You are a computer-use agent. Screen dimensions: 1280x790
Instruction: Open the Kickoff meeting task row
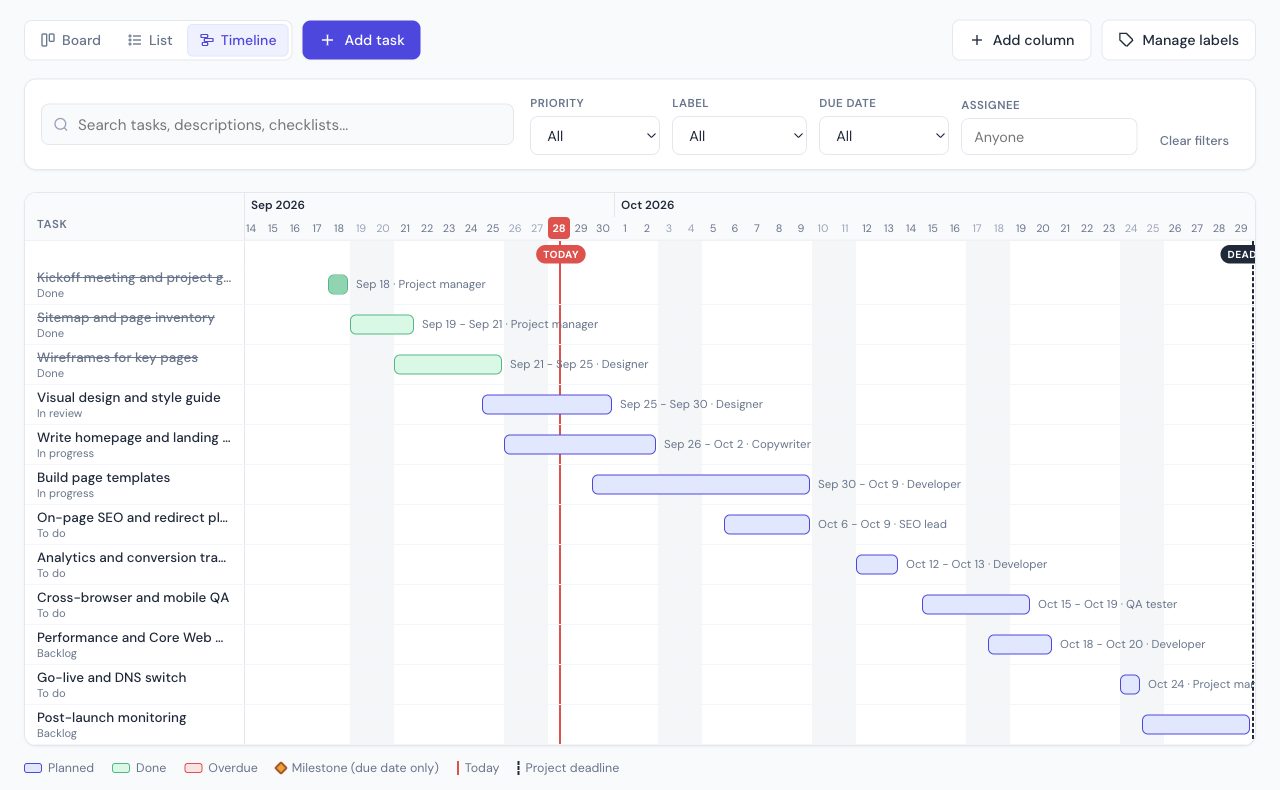(134, 284)
